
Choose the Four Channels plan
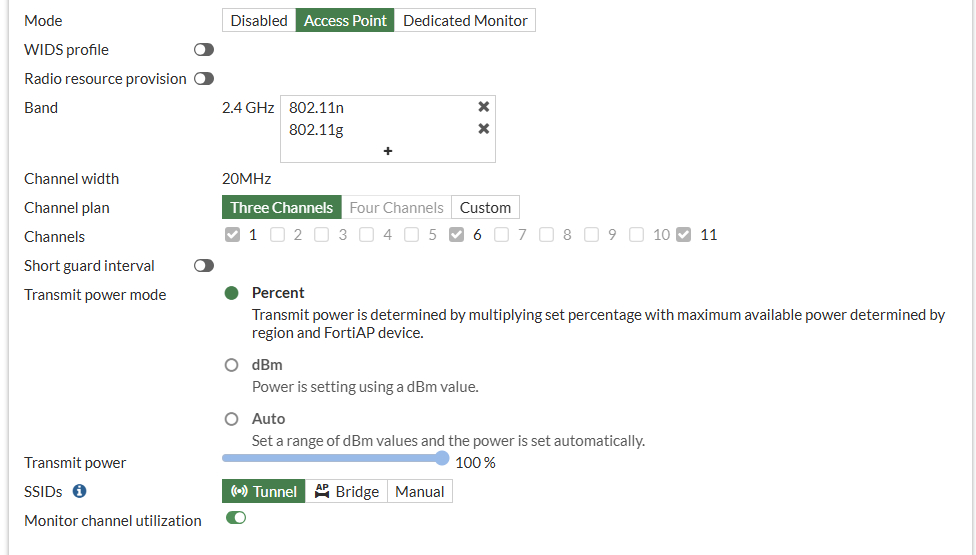396,208
